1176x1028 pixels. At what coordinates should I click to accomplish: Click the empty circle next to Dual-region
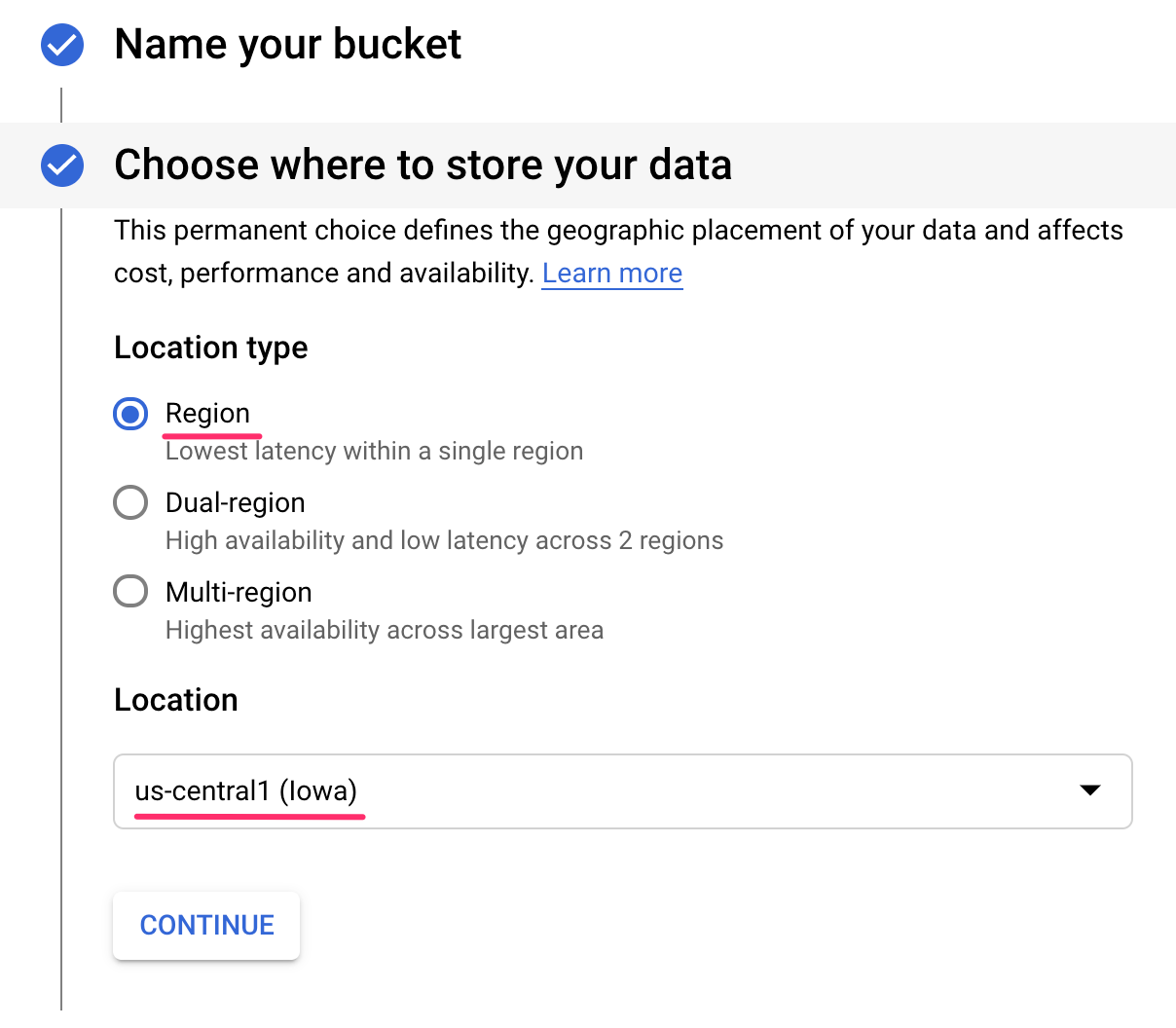coord(130,502)
